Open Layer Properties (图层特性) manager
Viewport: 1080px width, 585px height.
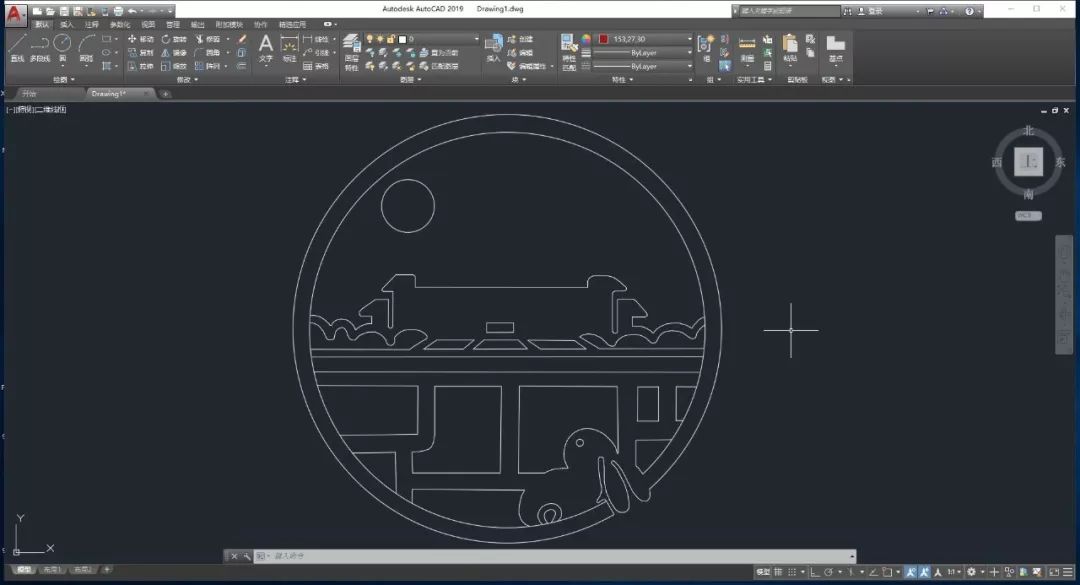pos(352,46)
